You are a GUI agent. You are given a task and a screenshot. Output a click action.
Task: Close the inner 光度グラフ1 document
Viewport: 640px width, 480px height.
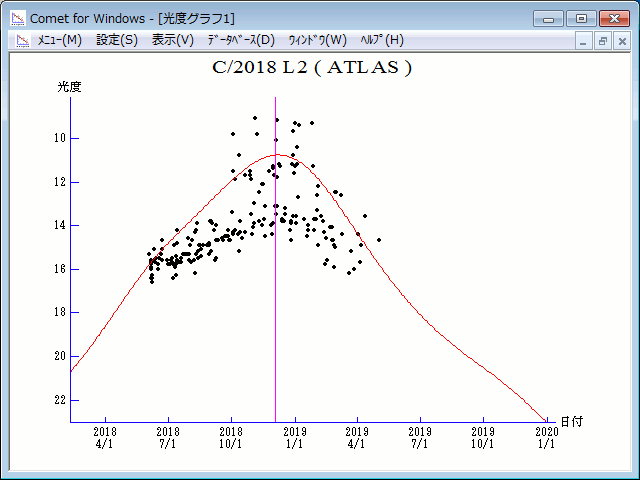[621, 41]
